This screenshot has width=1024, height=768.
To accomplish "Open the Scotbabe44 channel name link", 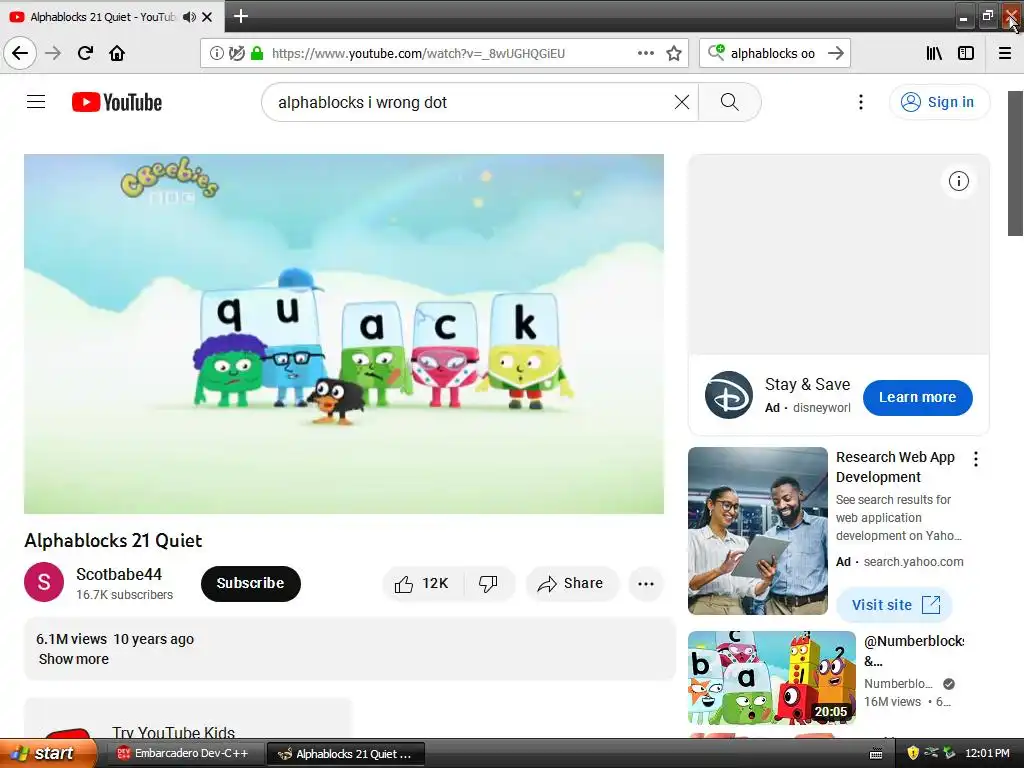I will coord(119,574).
